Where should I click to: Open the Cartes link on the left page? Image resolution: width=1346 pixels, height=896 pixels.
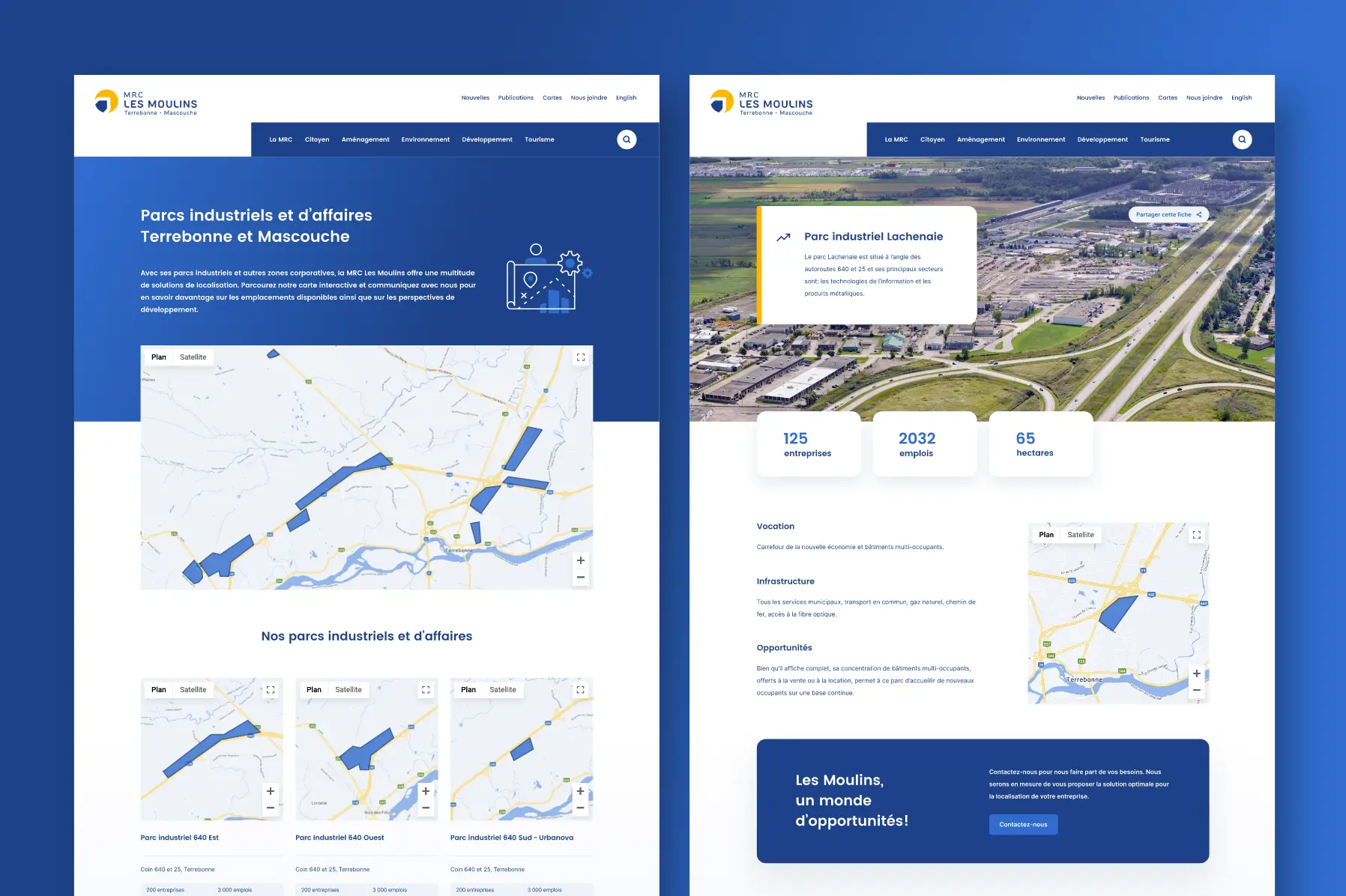[552, 97]
